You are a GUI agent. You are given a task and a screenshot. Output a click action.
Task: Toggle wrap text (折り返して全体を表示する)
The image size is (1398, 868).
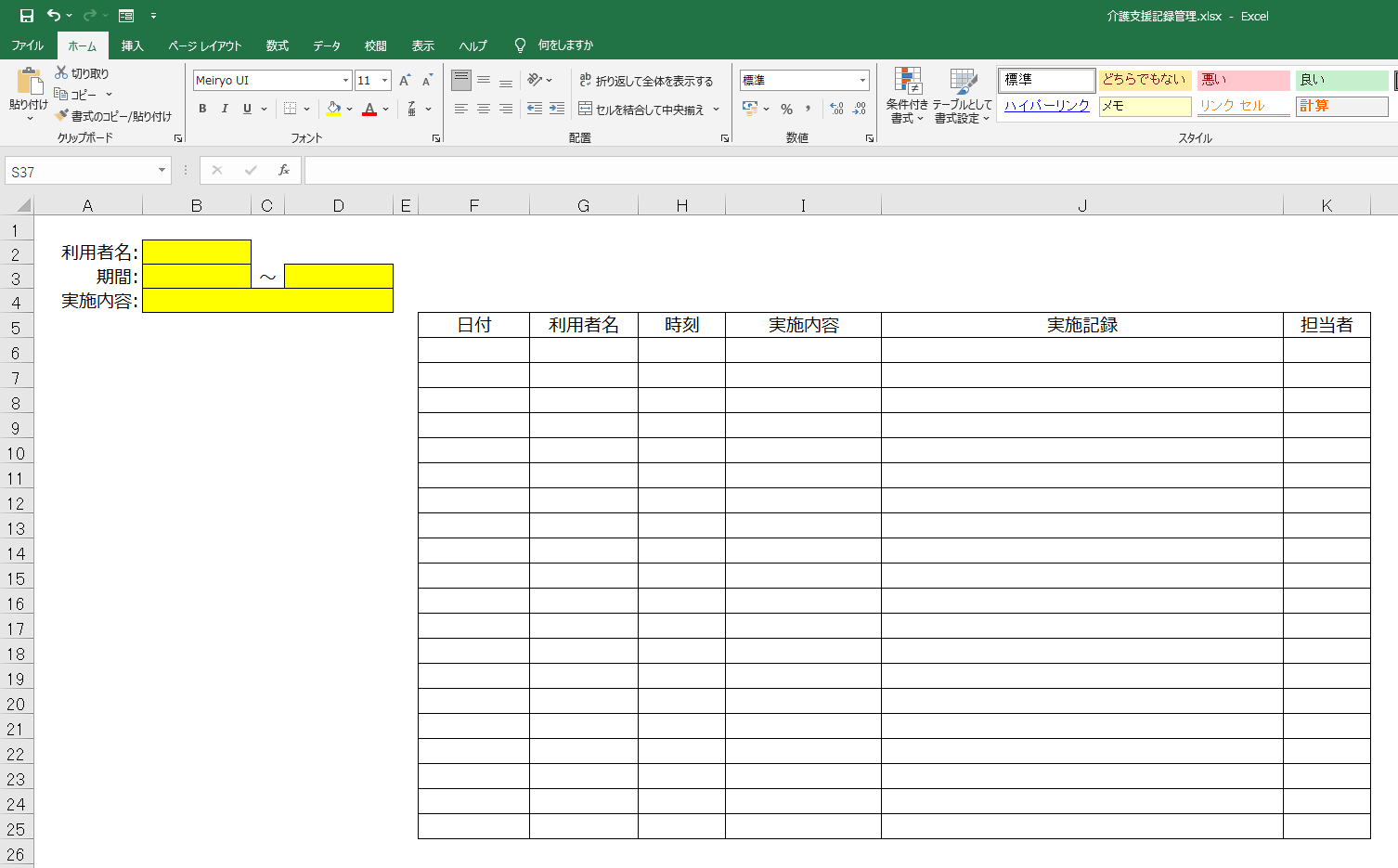(x=646, y=81)
